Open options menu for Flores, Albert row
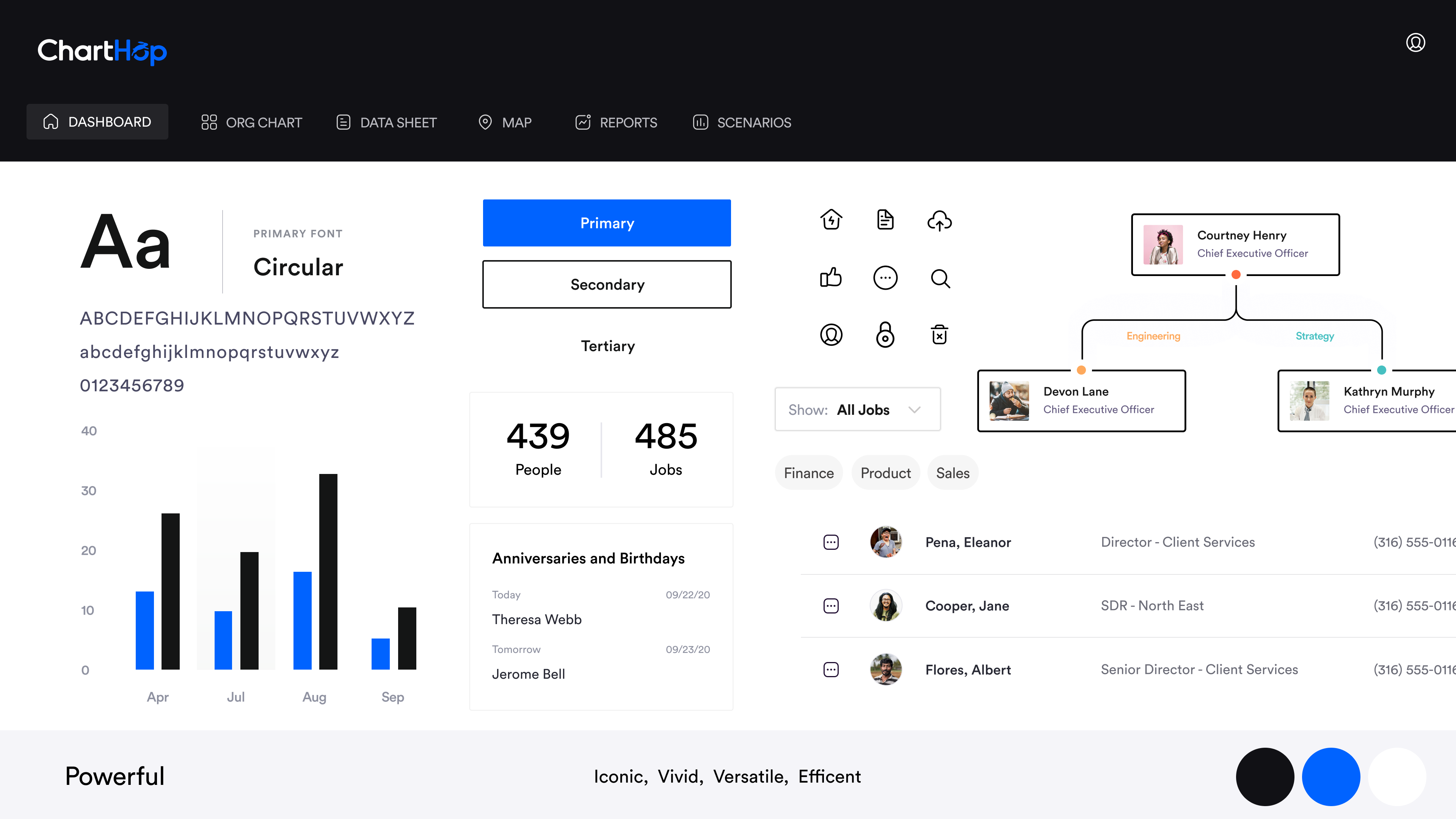Image resolution: width=1456 pixels, height=819 pixels. (x=831, y=670)
